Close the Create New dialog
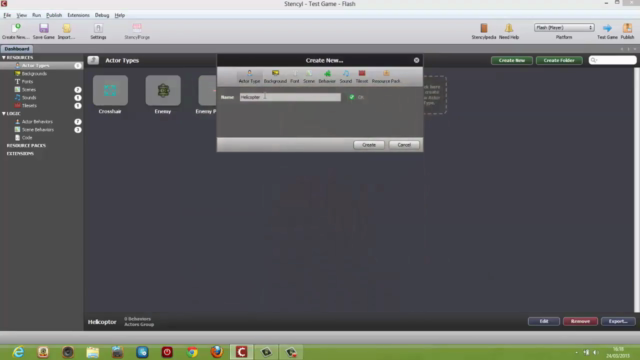Image resolution: width=640 pixels, height=360 pixels. [416, 60]
